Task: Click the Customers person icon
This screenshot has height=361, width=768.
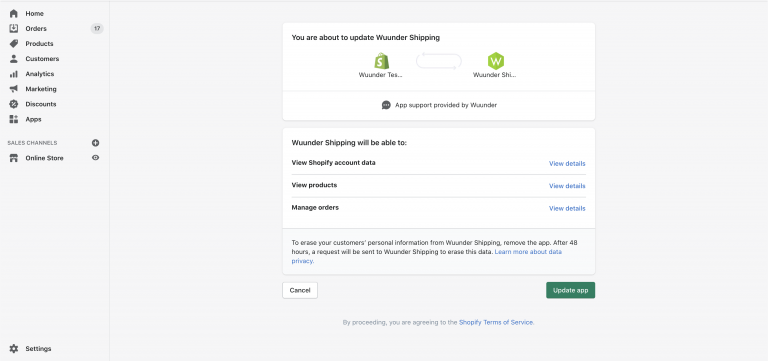Action: [14, 59]
